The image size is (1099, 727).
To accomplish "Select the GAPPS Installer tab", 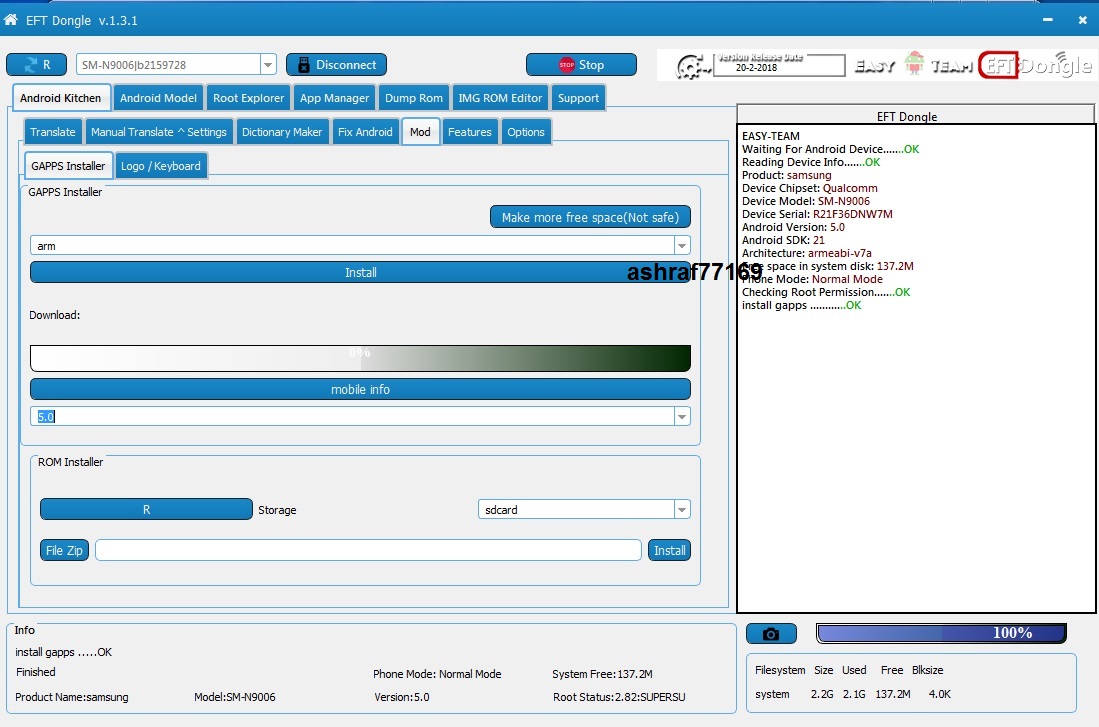I will [x=68, y=166].
